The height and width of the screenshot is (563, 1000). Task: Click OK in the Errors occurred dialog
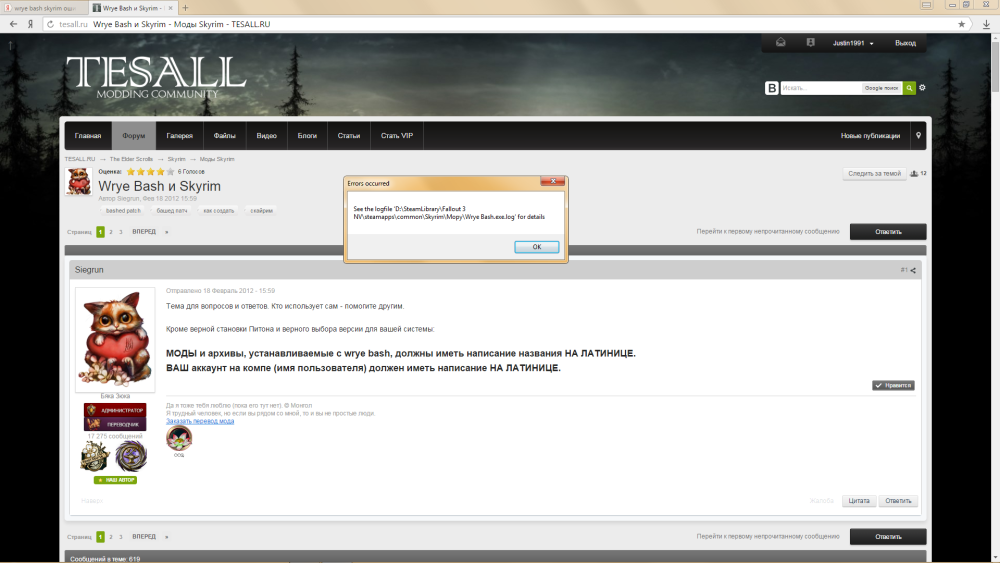coord(536,247)
